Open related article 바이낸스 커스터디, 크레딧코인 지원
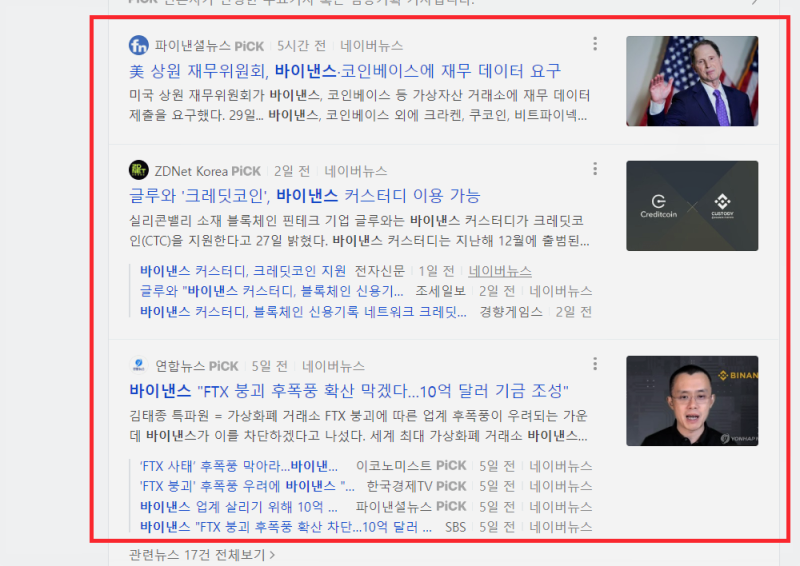The image size is (800, 566). point(243,270)
